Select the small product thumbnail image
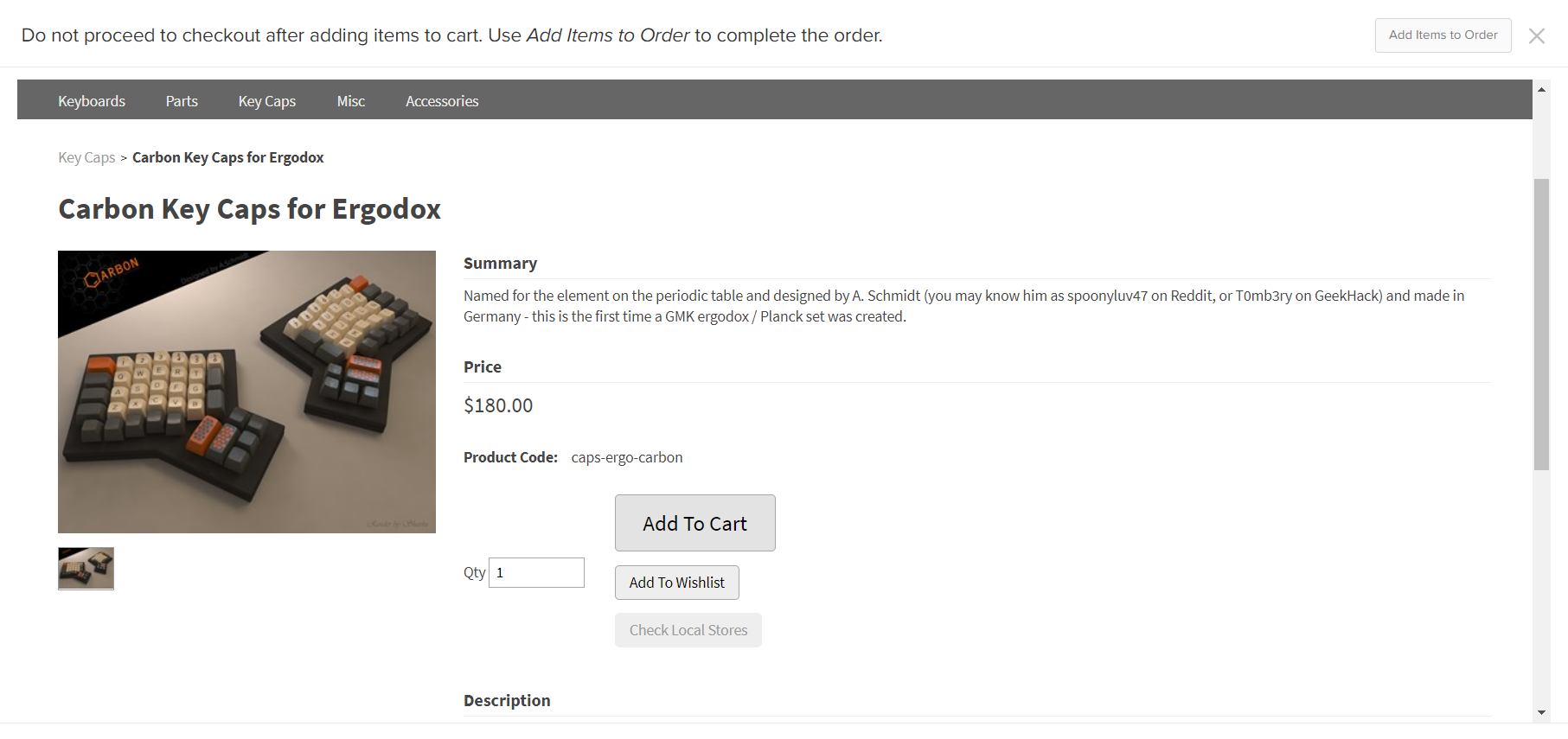The width and height of the screenshot is (1568, 739). (86, 568)
